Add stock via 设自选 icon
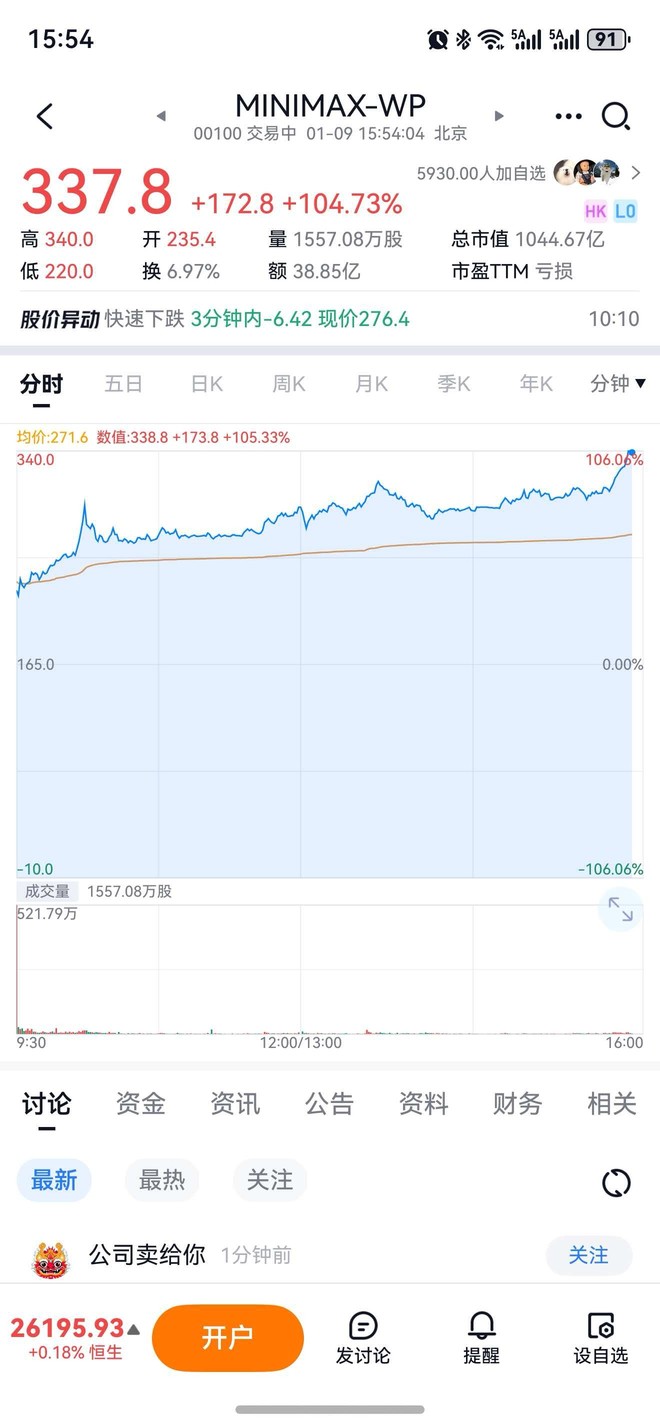660x1424 pixels. pos(600,1338)
